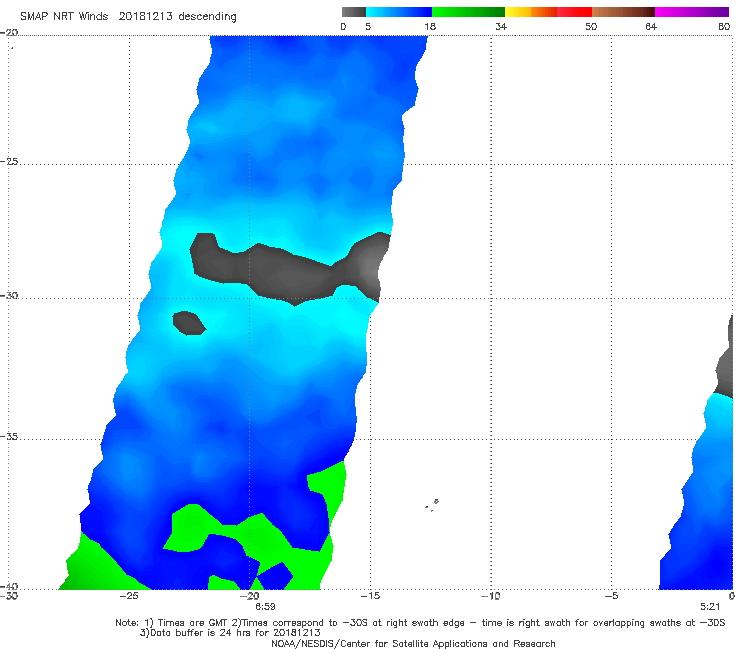740x650 pixels.
Task: Click the large gray low-wind band in swath
Action: [288, 271]
